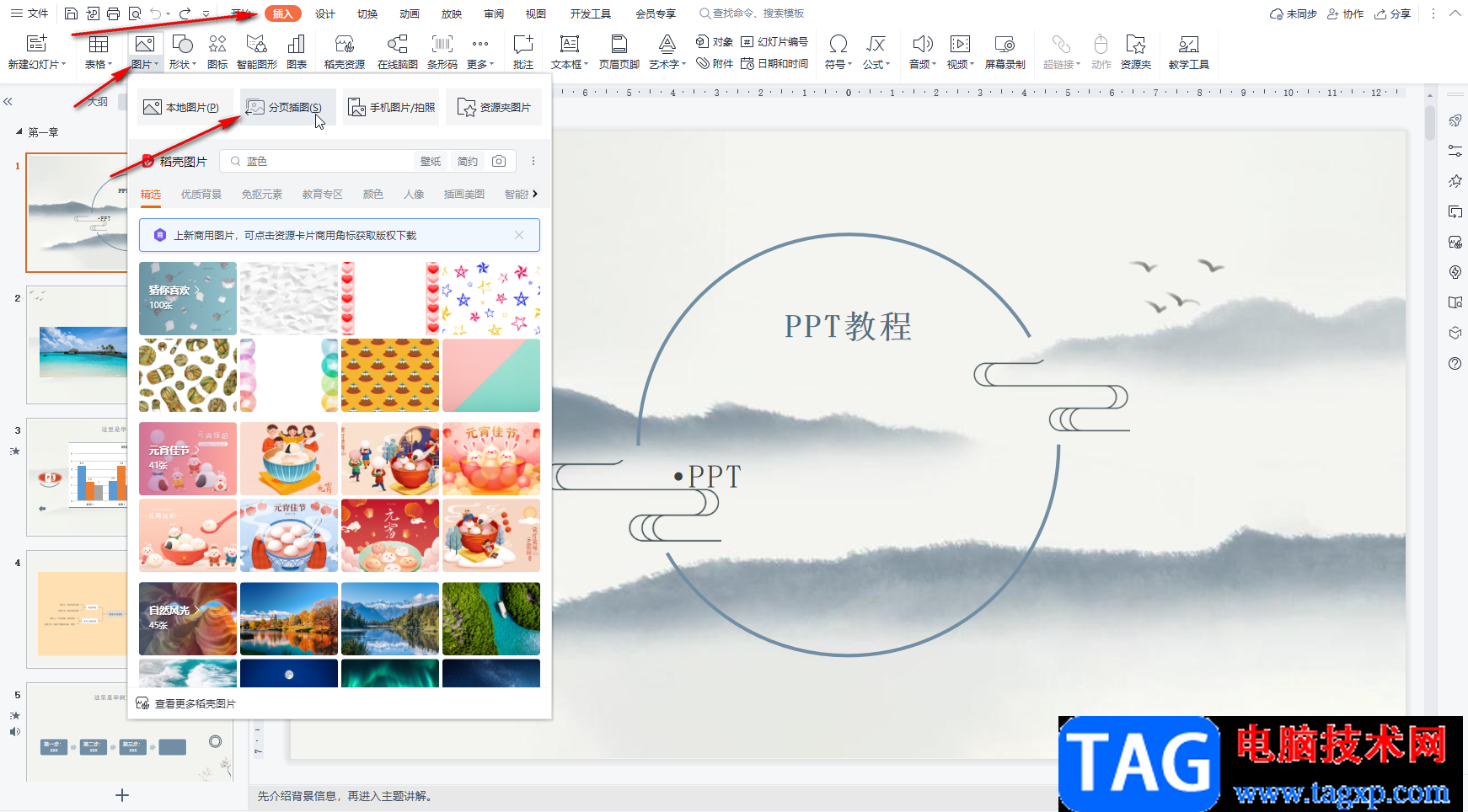Image resolution: width=1468 pixels, height=812 pixels.
Task: Add new slide with plus button at bottom
Action: coord(122,795)
